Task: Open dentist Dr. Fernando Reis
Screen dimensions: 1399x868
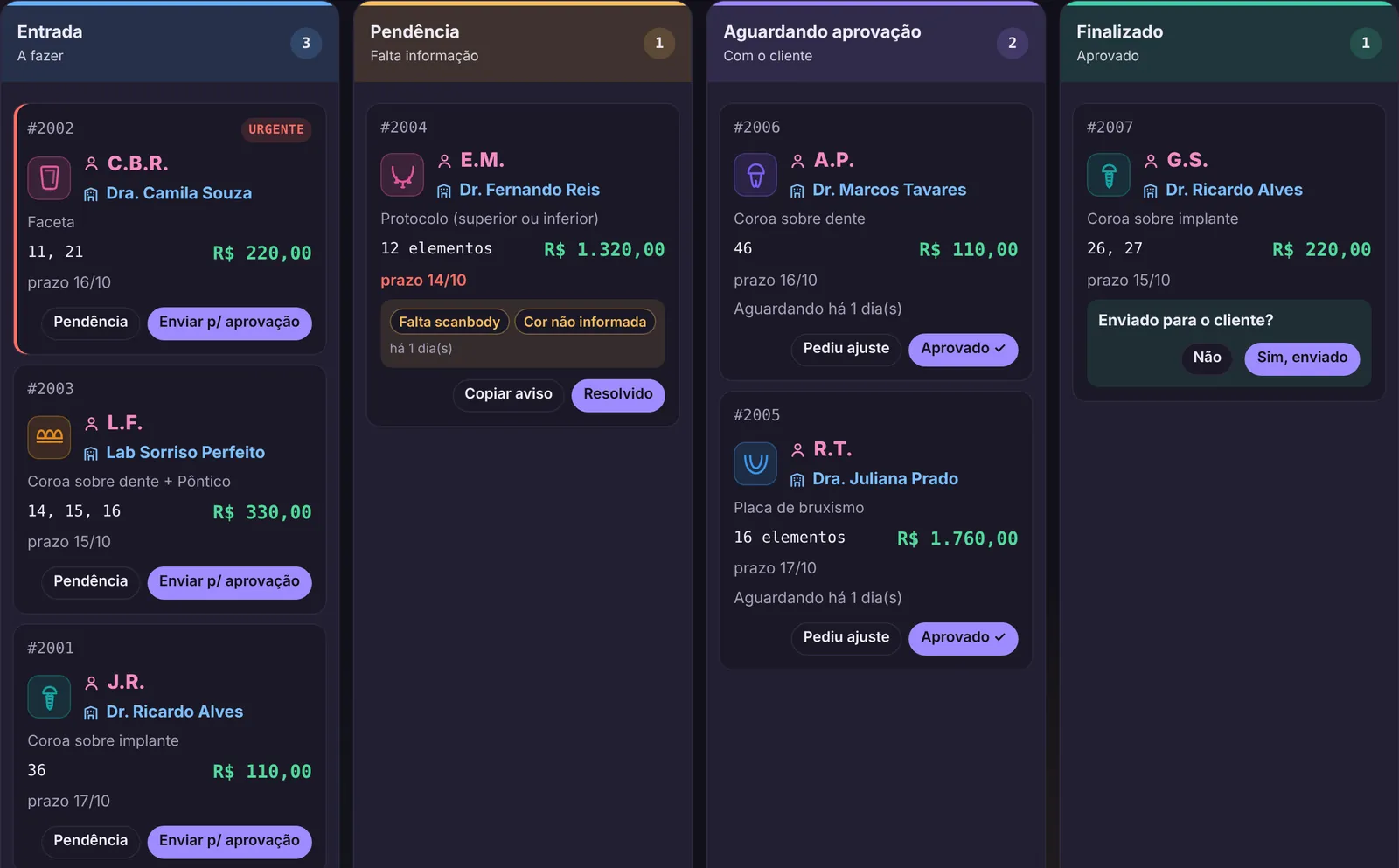Action: click(530, 190)
